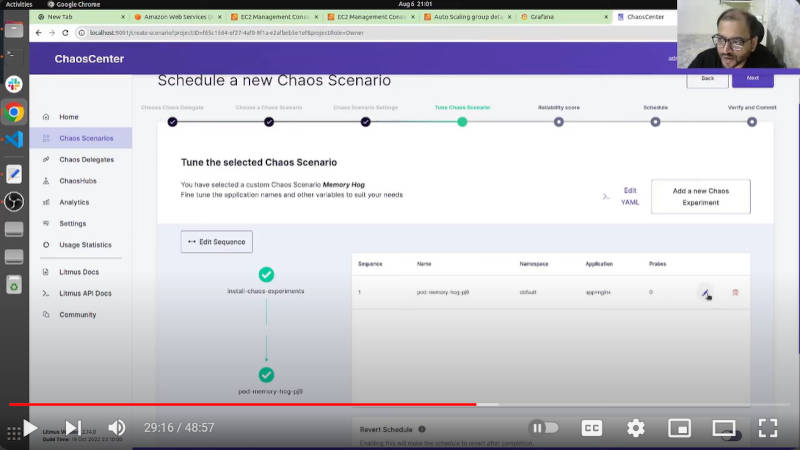This screenshot has width=800, height=450.
Task: Mute the video volume
Action: 117,428
